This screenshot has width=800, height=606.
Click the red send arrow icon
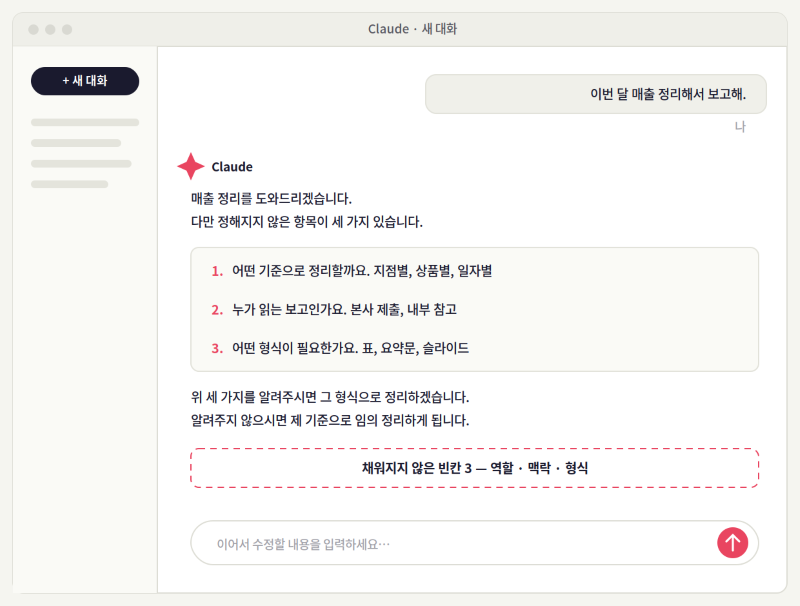732,542
